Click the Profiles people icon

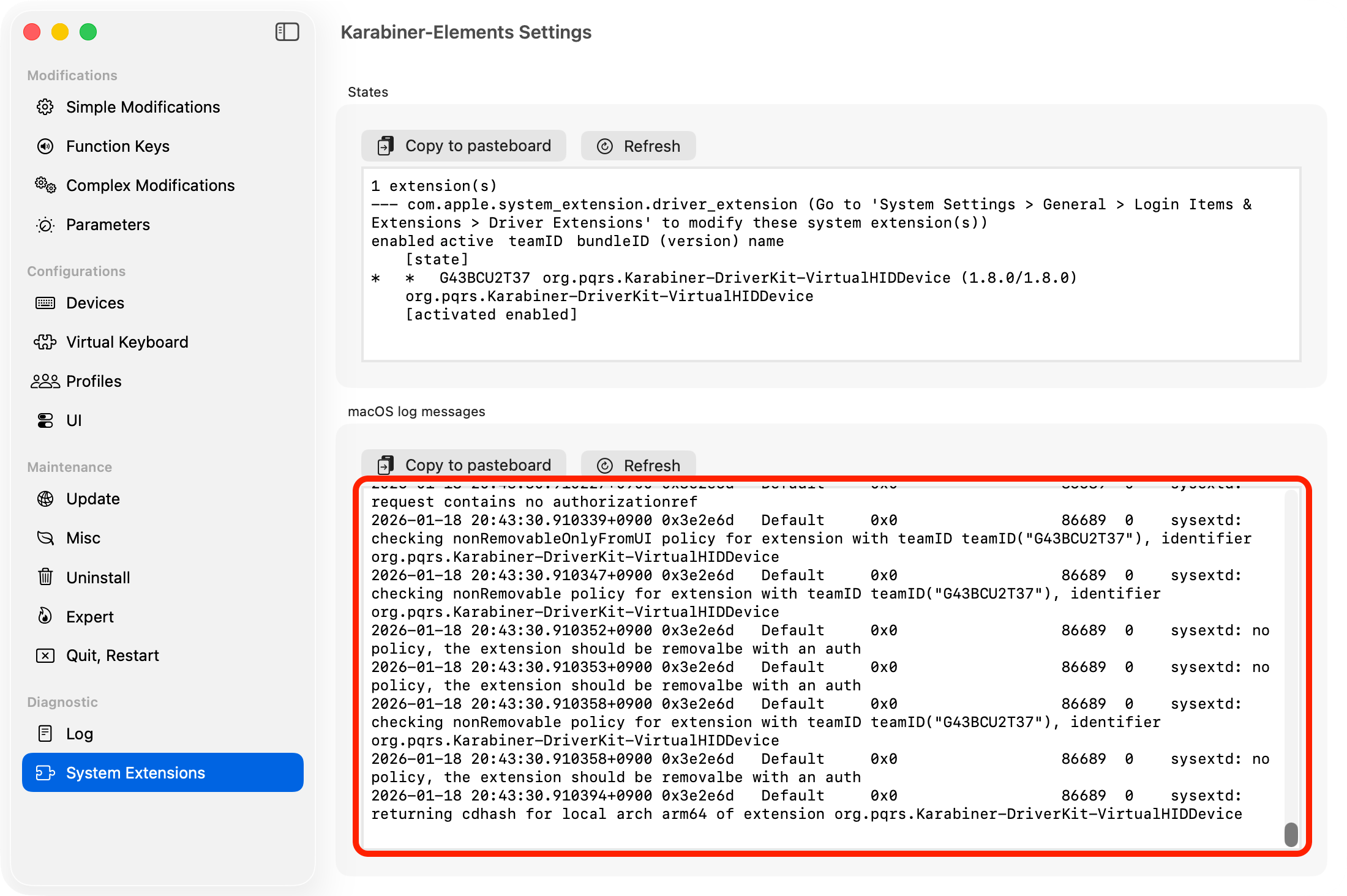click(45, 381)
